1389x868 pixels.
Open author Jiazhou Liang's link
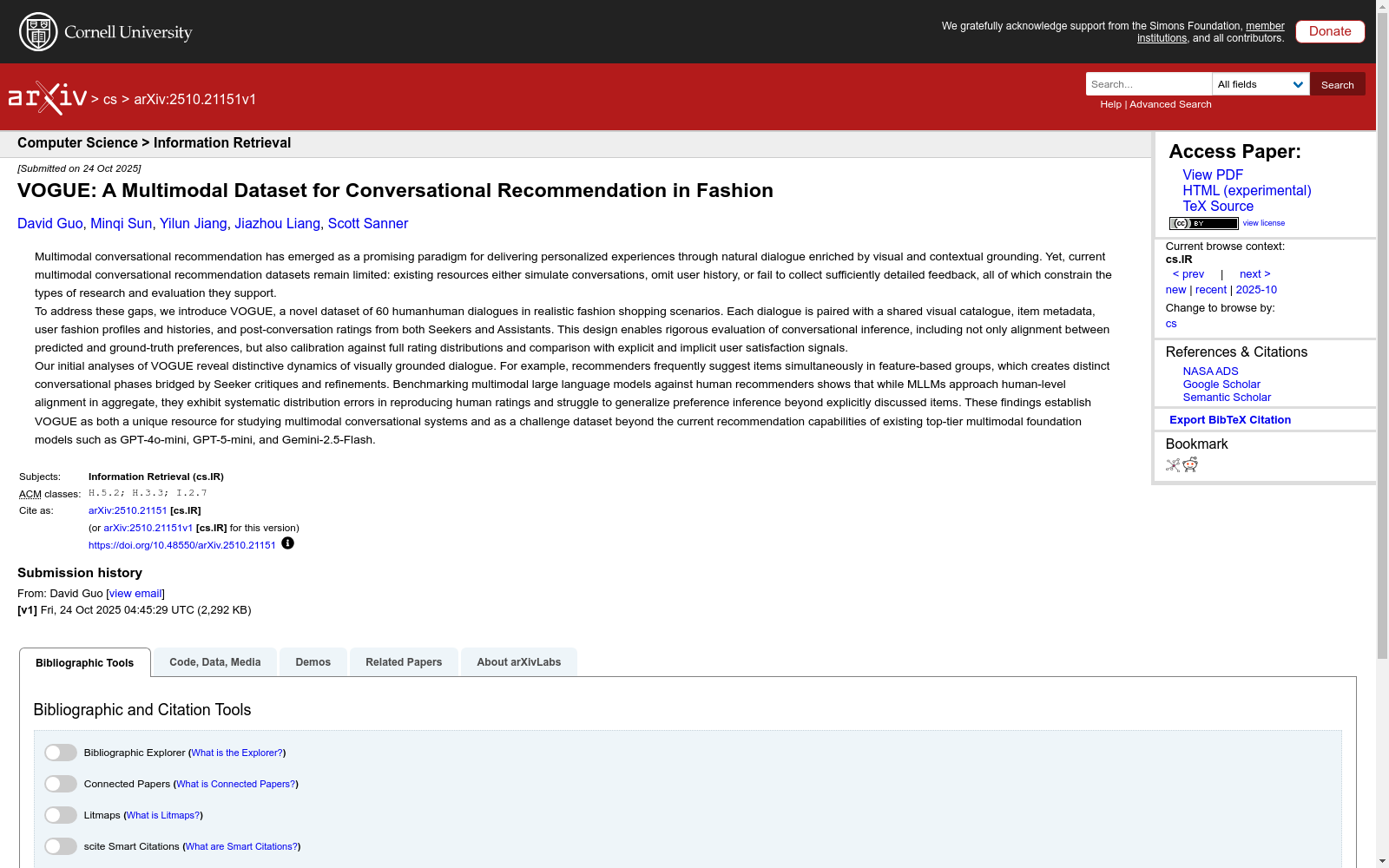point(278,223)
